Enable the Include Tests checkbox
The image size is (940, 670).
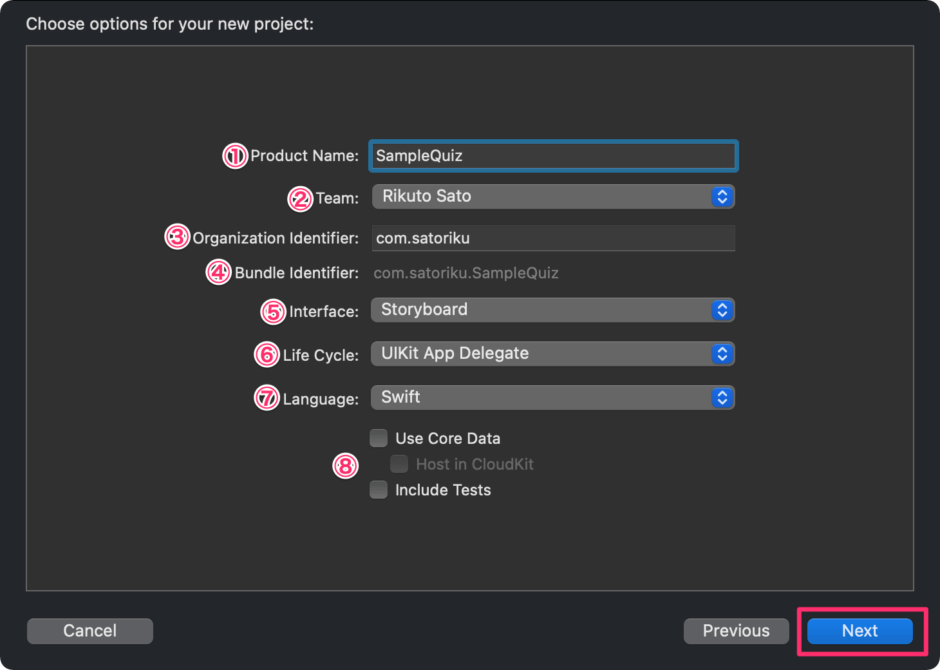click(x=378, y=490)
